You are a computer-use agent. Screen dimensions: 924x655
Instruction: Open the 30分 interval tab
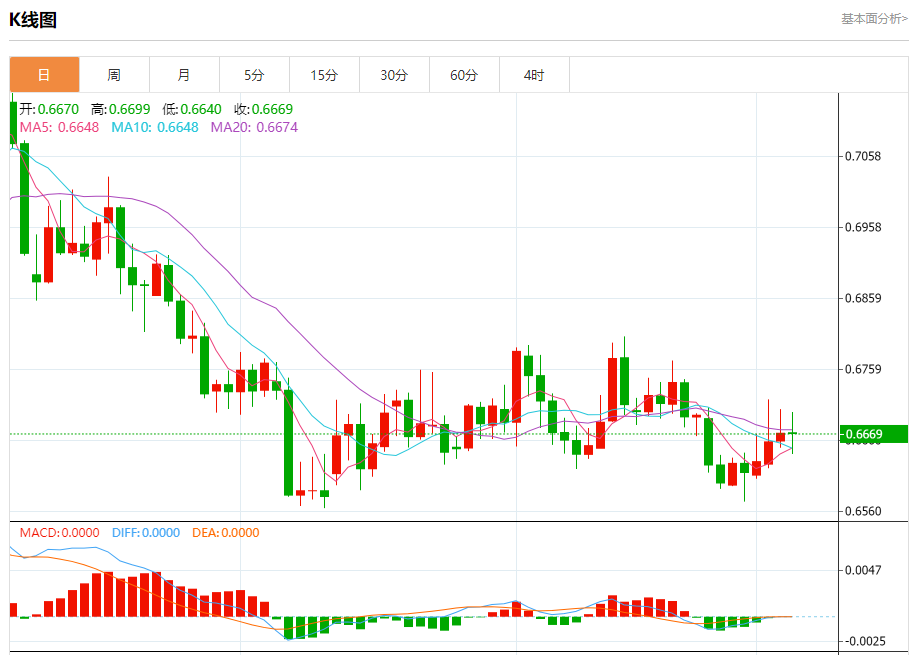394,75
